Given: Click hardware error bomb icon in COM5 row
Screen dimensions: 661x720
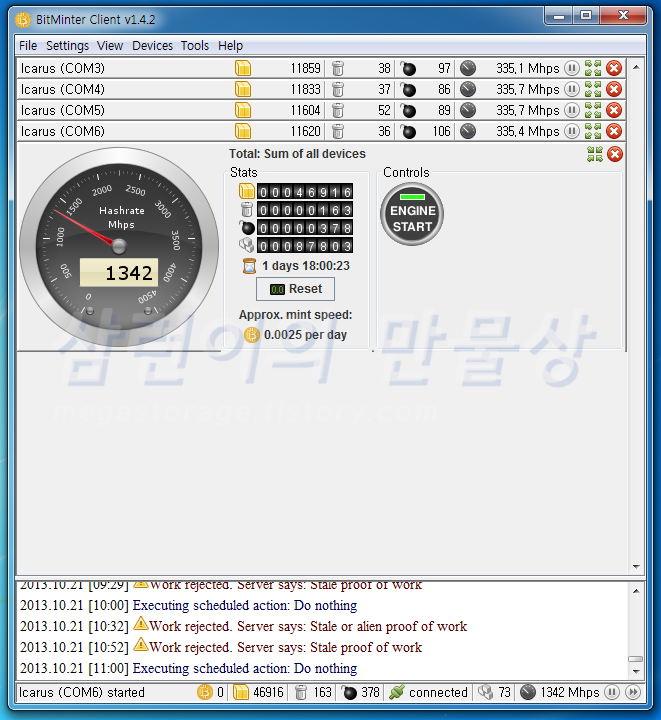Looking at the screenshot, I should (408, 110).
